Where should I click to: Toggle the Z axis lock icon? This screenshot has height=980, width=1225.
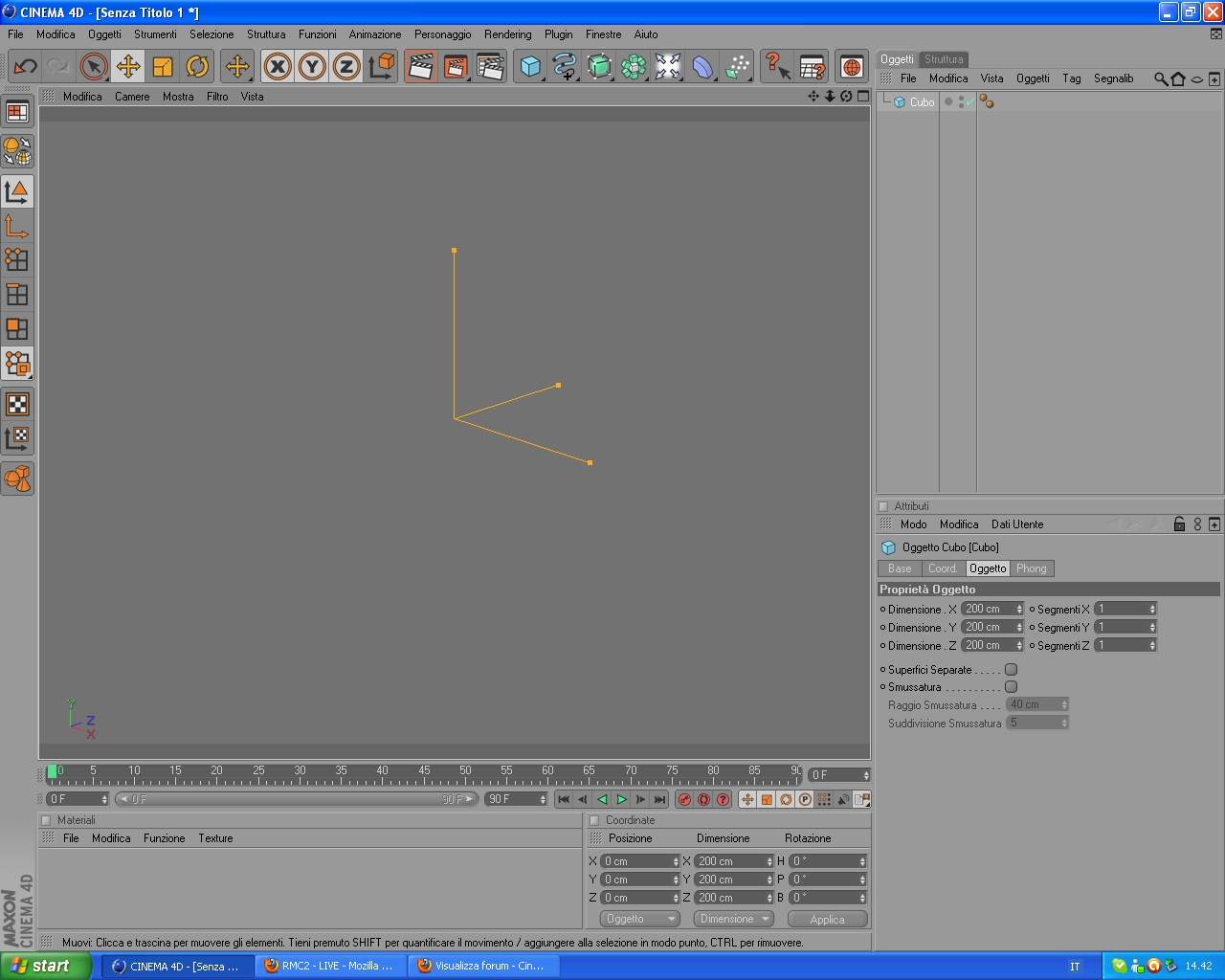click(346, 66)
